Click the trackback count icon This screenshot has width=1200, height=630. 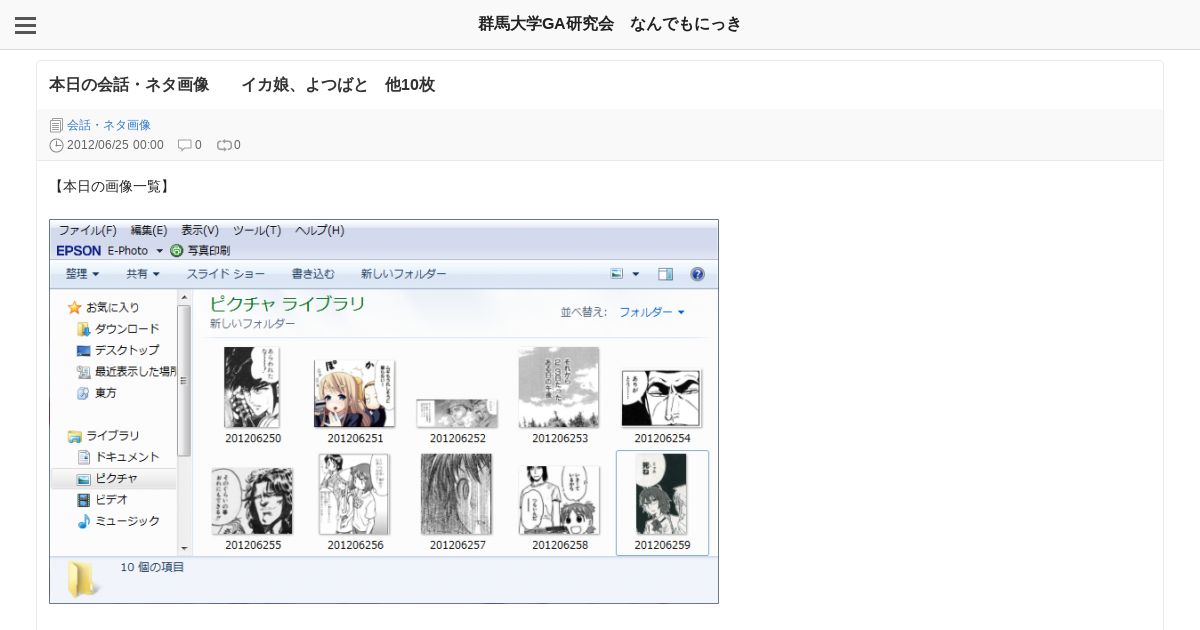[x=224, y=145]
